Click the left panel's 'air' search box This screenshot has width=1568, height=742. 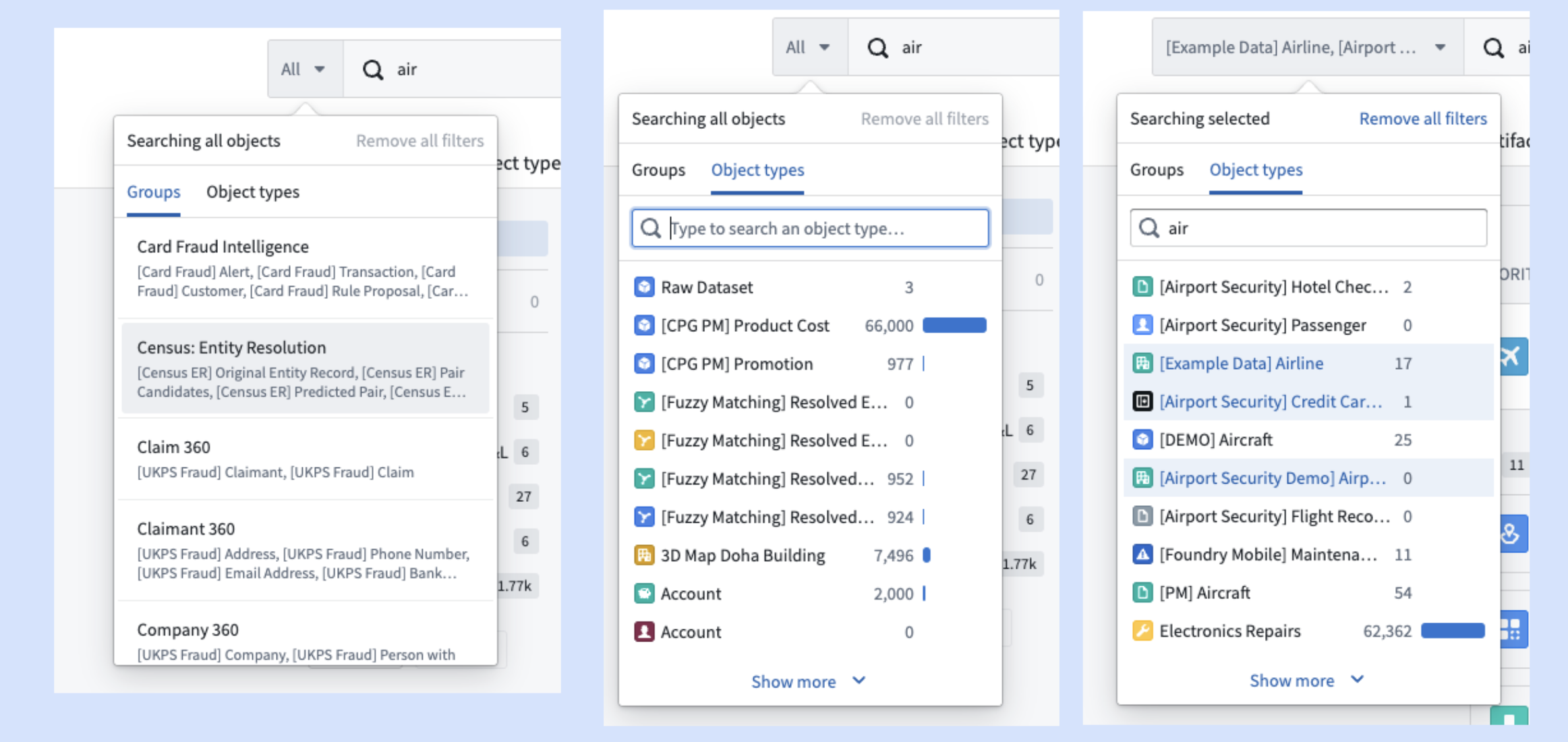[x=453, y=69]
